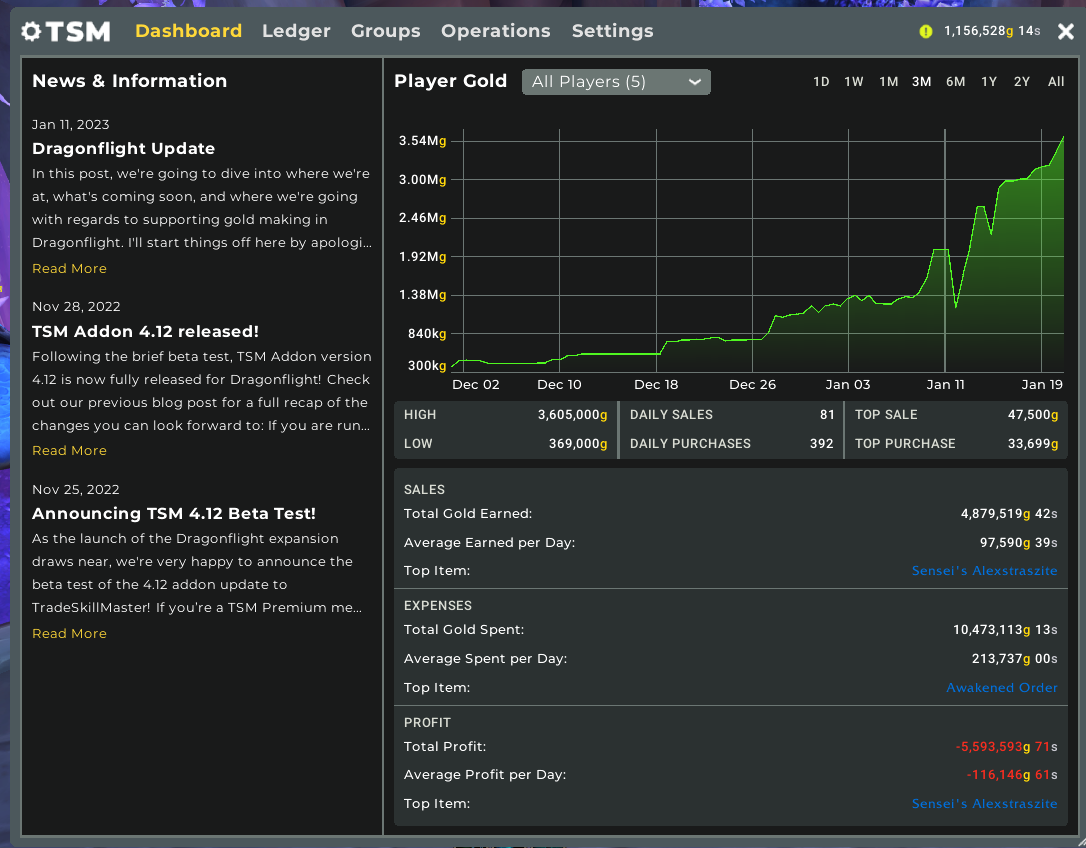
Task: Click the 1,156,528g 14s gold total
Action: pyautogui.click(x=992, y=31)
